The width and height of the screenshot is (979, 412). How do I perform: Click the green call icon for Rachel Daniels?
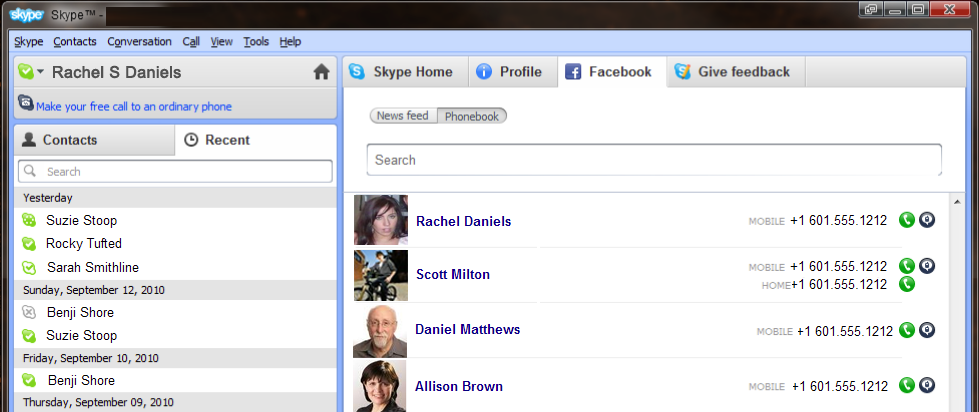(x=907, y=220)
